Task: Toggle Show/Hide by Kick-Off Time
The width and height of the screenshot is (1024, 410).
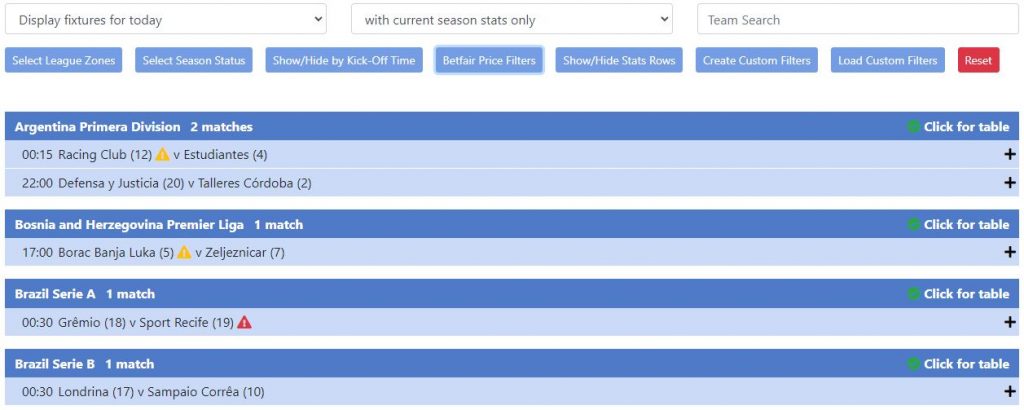Action: (344, 61)
